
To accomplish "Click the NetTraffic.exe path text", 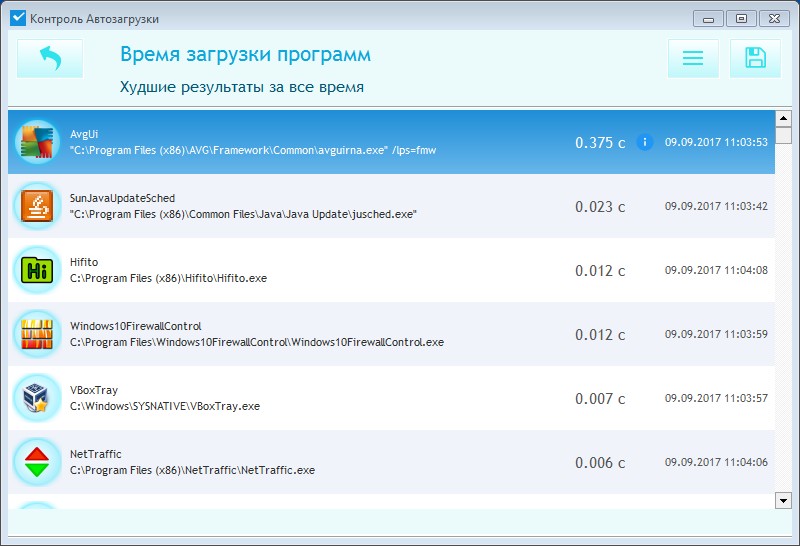I will click(192, 470).
